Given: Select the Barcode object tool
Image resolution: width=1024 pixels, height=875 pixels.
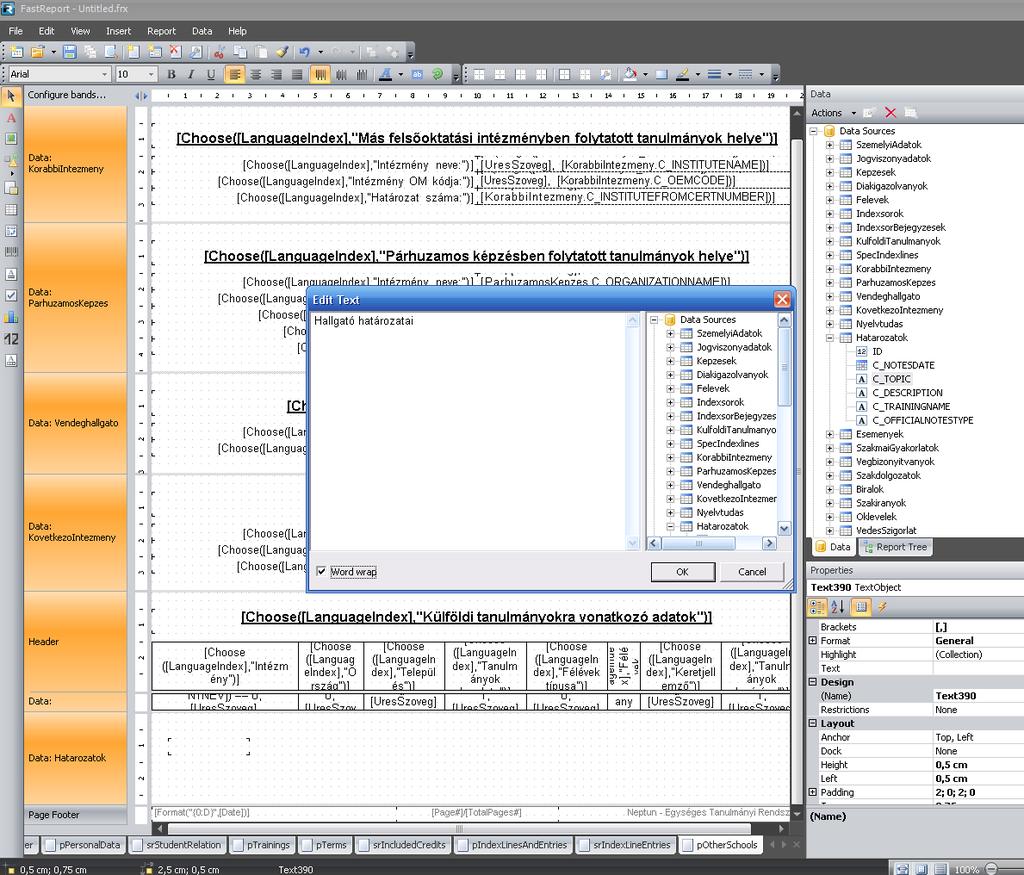Looking at the screenshot, I should [x=11, y=251].
